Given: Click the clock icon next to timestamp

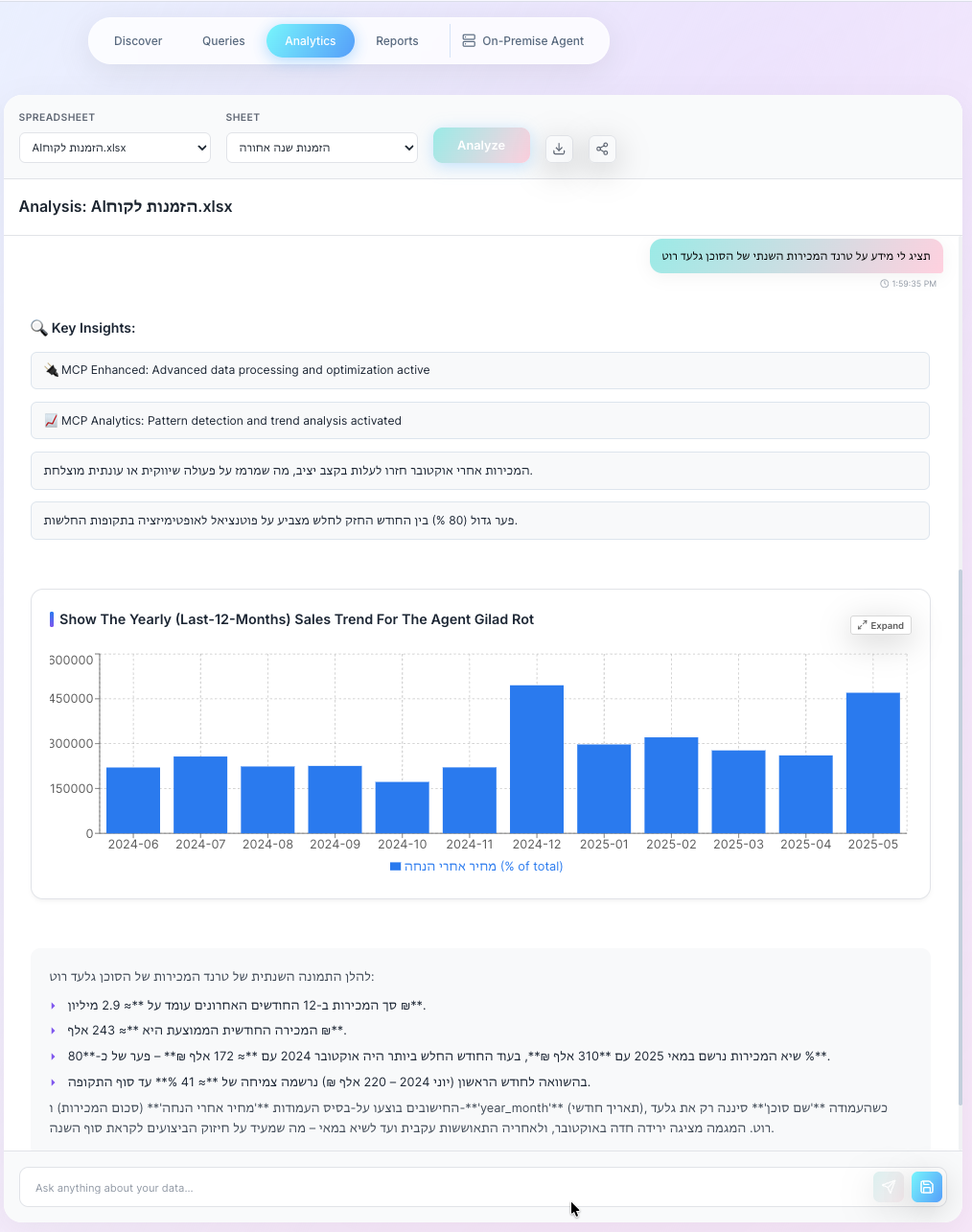Looking at the screenshot, I should pos(884,284).
